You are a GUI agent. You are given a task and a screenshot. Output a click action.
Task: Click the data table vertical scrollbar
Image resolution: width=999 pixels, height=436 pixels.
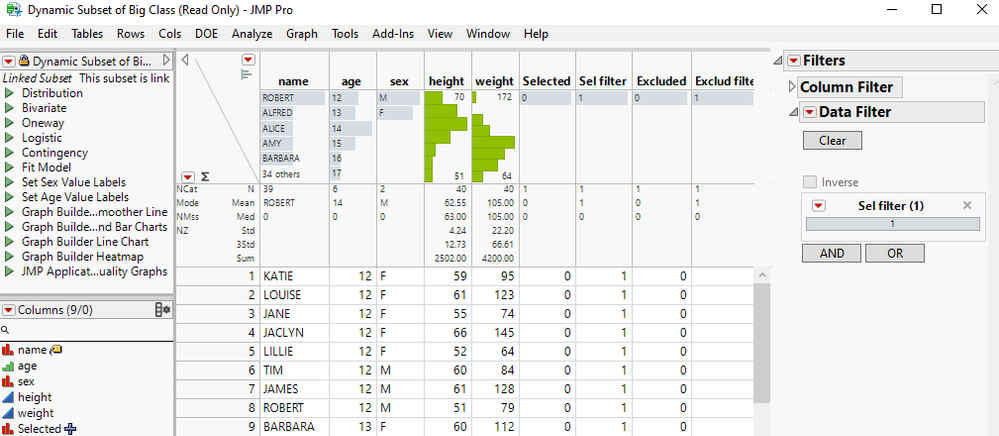[761, 344]
